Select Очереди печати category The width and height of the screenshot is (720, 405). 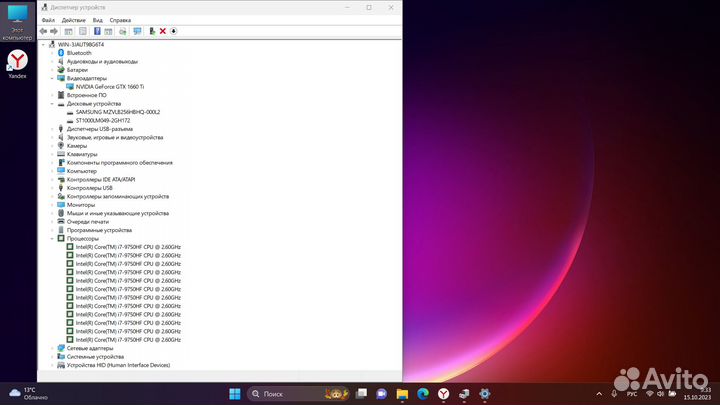pyautogui.click(x=88, y=222)
